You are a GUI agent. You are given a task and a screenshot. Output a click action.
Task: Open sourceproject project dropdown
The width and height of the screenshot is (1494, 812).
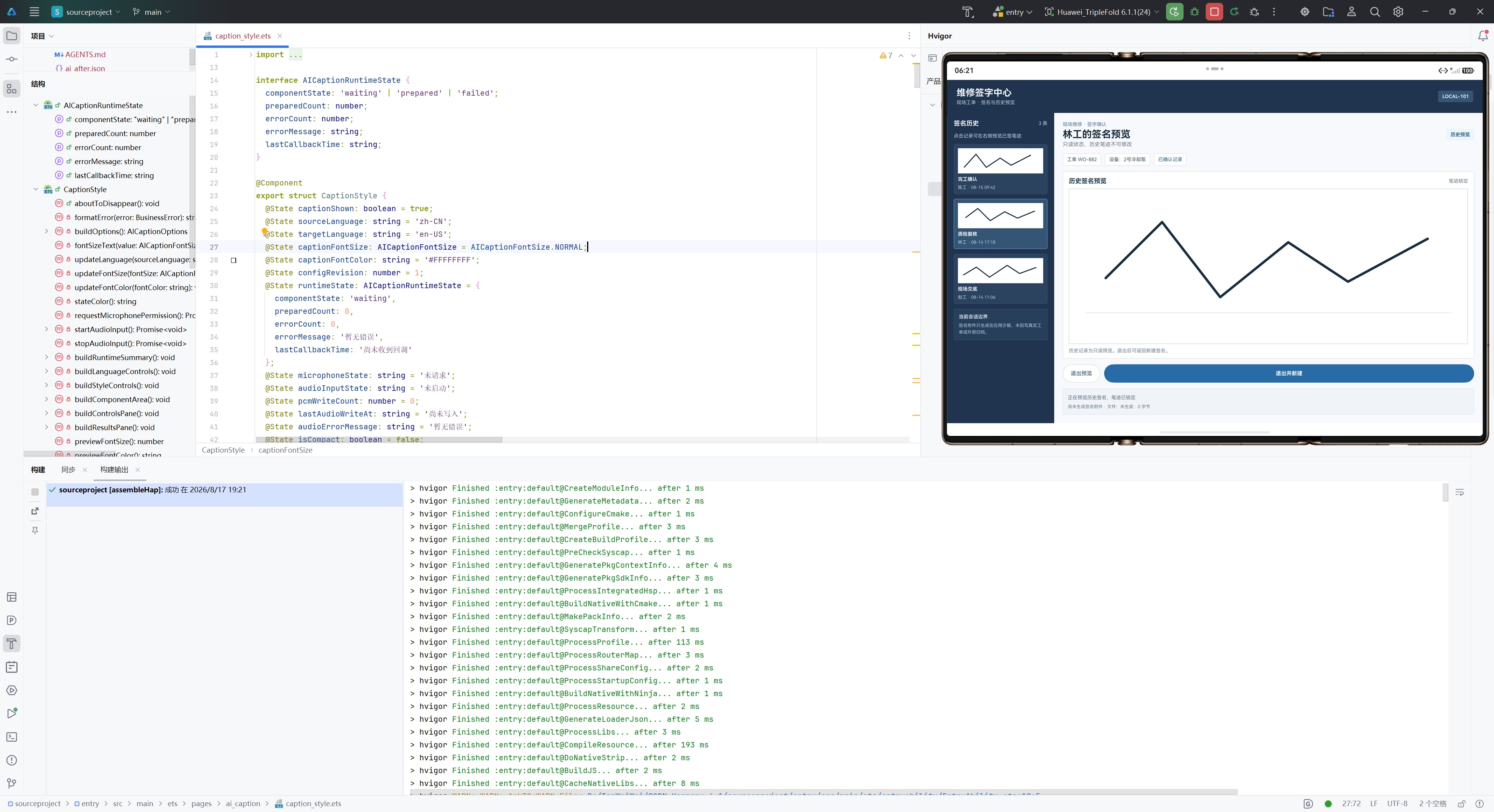click(x=86, y=12)
